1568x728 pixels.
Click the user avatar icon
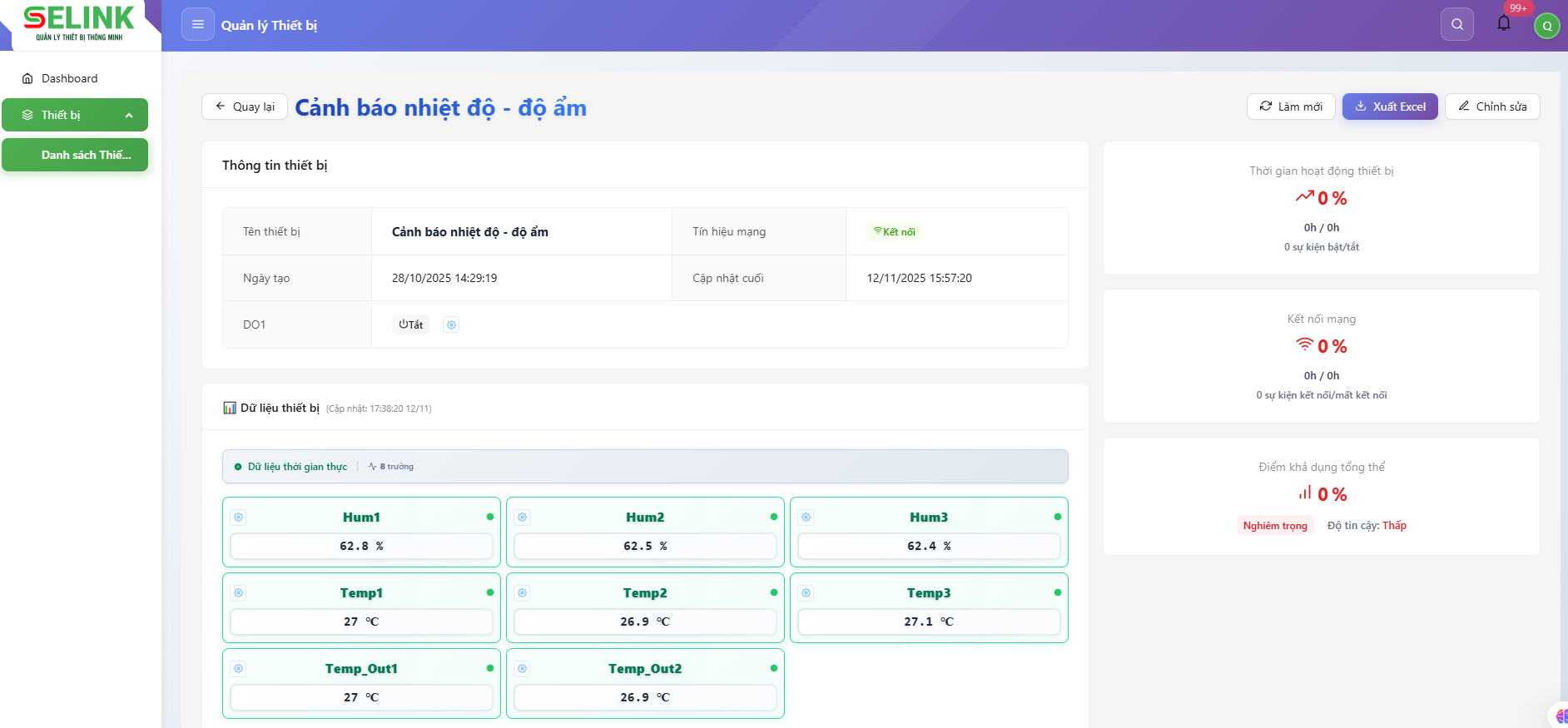1546,26
